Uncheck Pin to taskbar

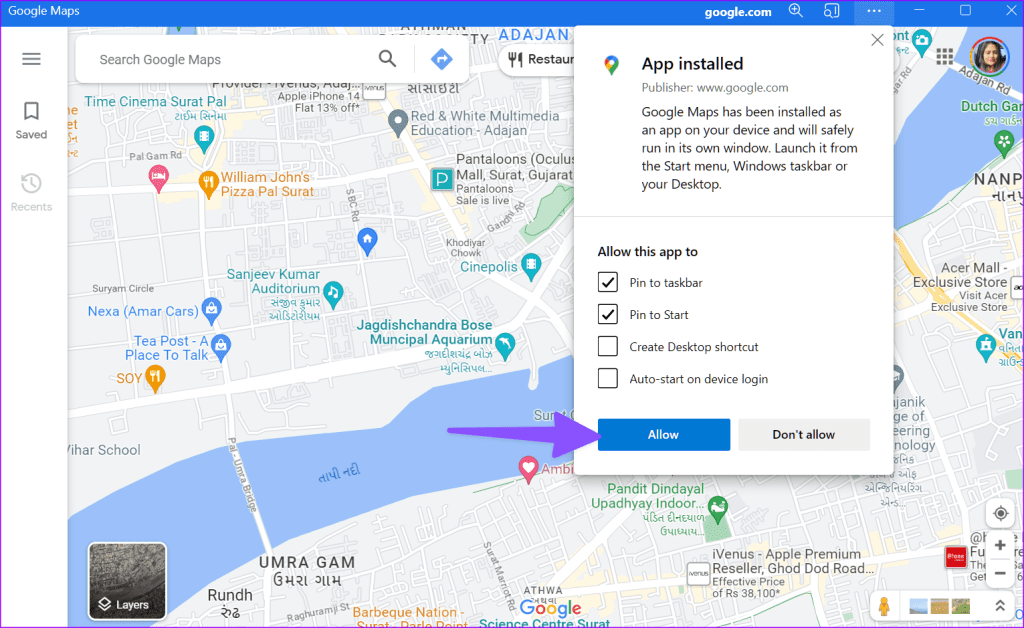pyautogui.click(x=608, y=282)
